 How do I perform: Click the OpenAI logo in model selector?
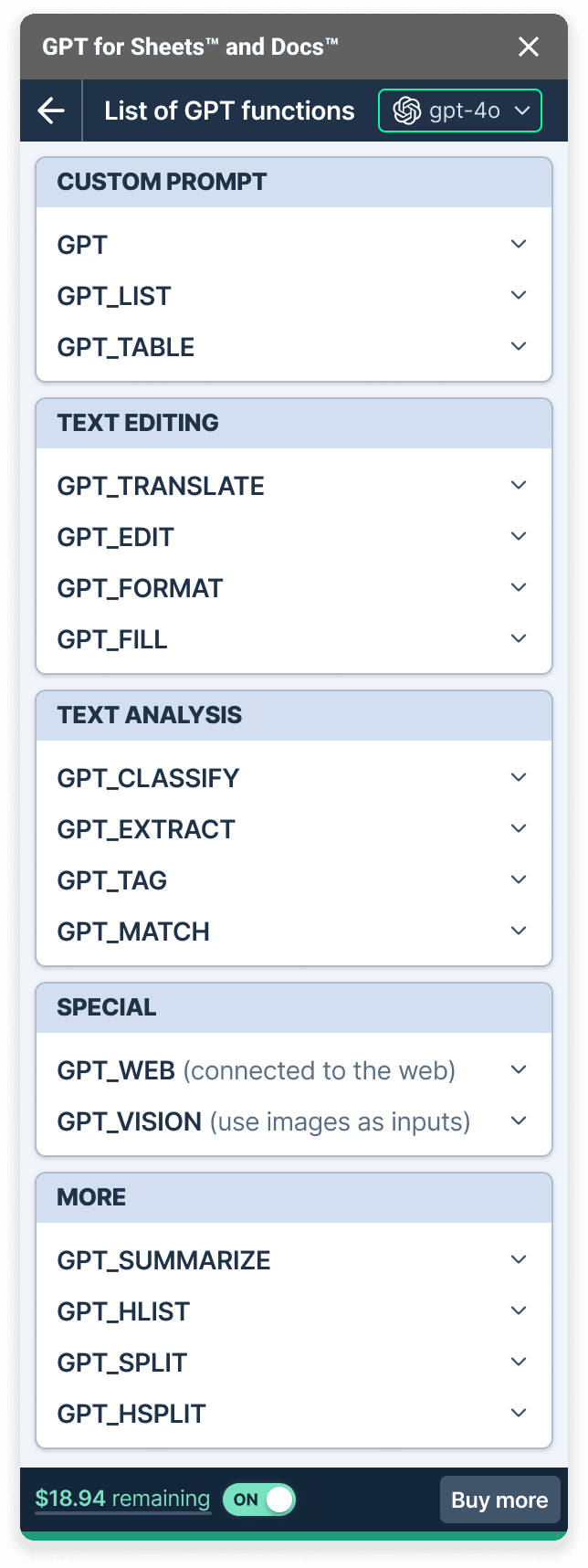(406, 111)
